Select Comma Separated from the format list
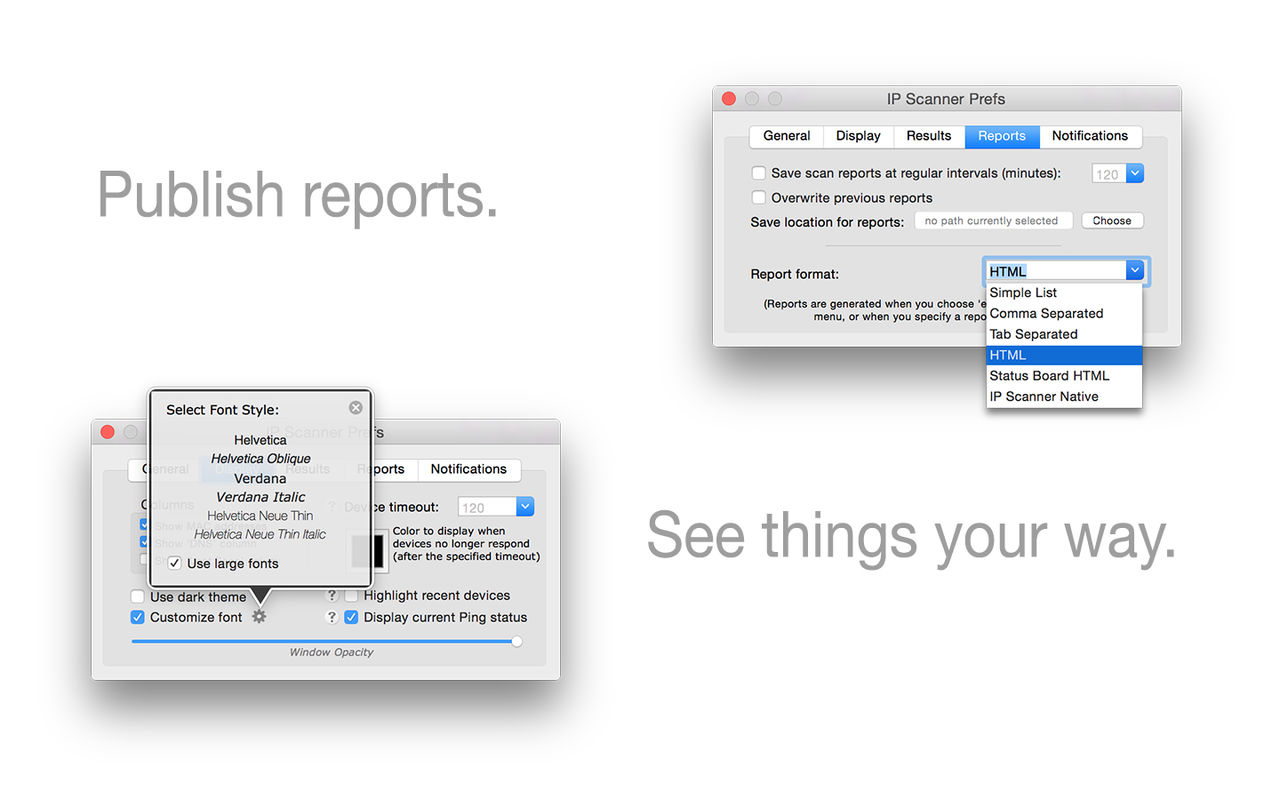Image resolution: width=1280 pixels, height=800 pixels. [1064, 313]
